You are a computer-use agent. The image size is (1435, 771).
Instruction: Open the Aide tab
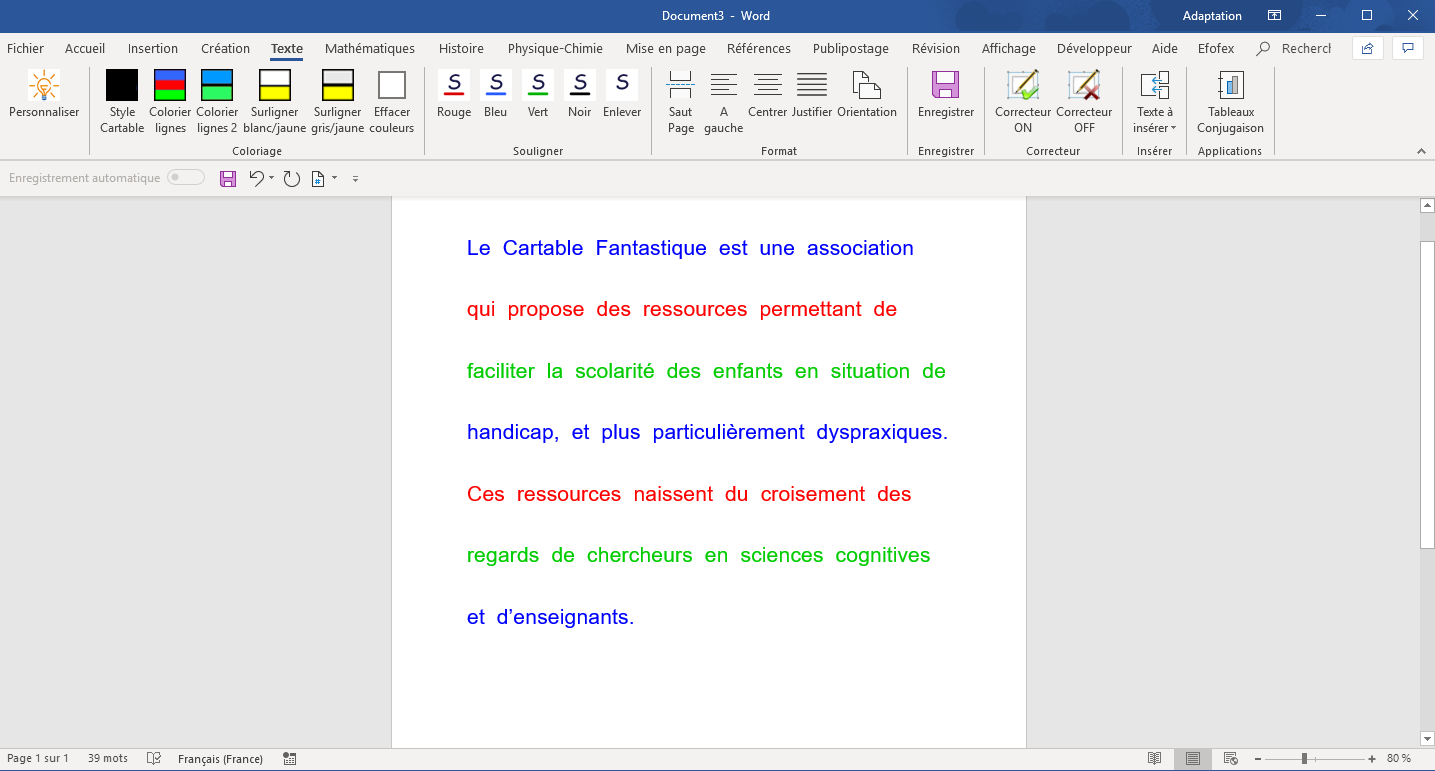click(x=1165, y=48)
